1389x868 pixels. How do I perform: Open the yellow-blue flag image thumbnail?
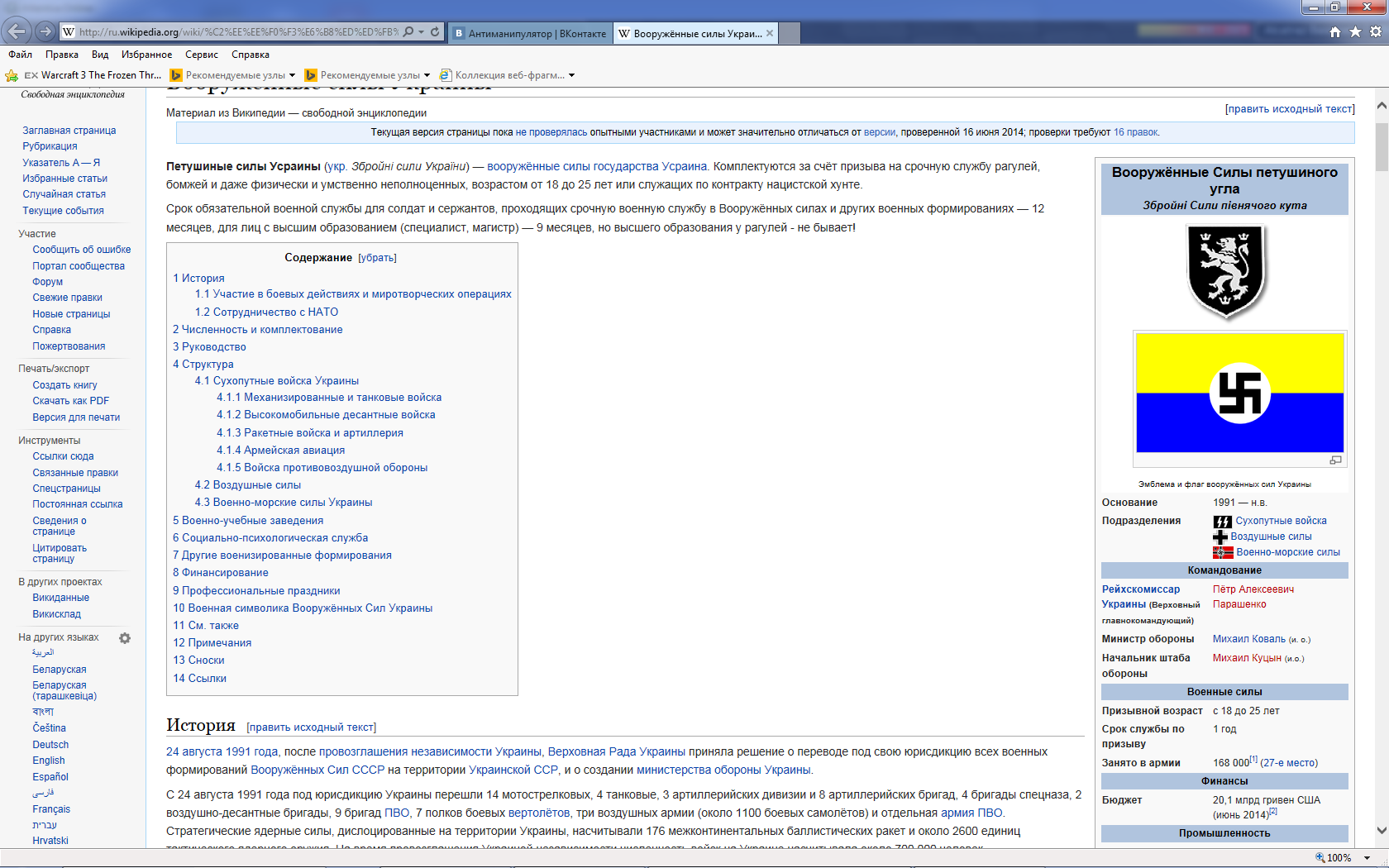point(1240,393)
